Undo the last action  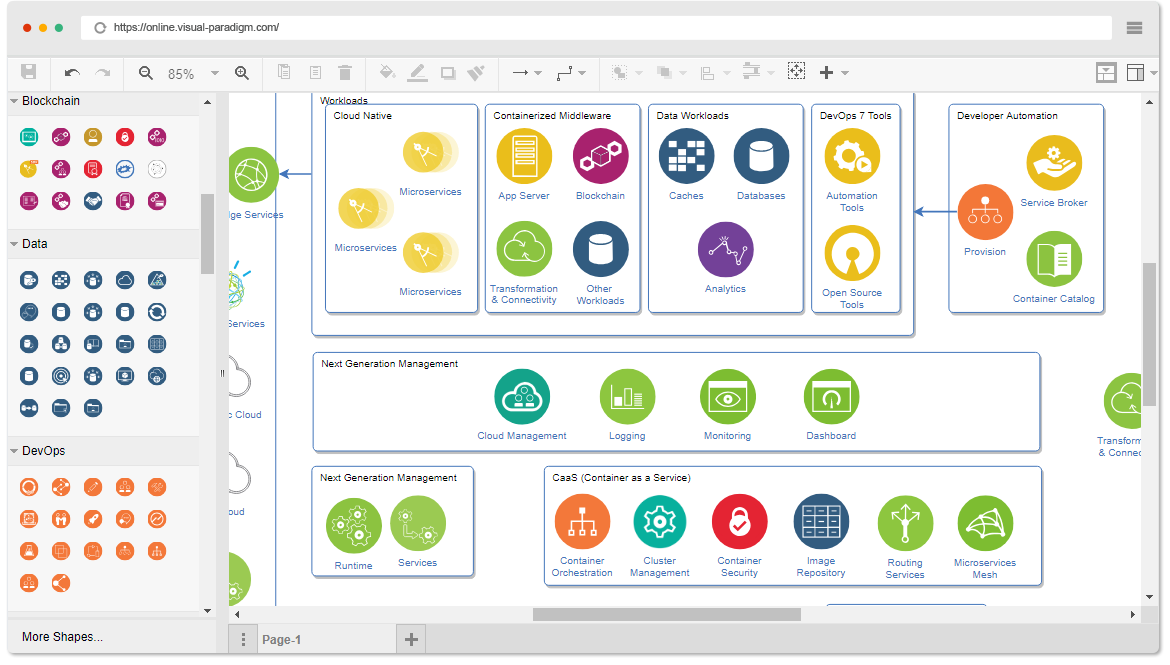click(x=68, y=72)
